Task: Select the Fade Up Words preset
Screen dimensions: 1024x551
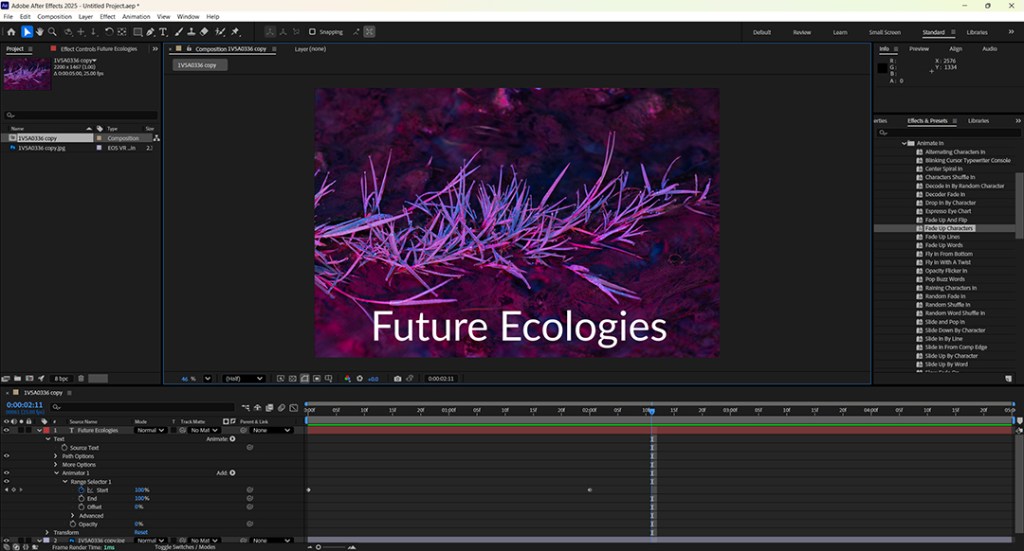Action: click(944, 245)
